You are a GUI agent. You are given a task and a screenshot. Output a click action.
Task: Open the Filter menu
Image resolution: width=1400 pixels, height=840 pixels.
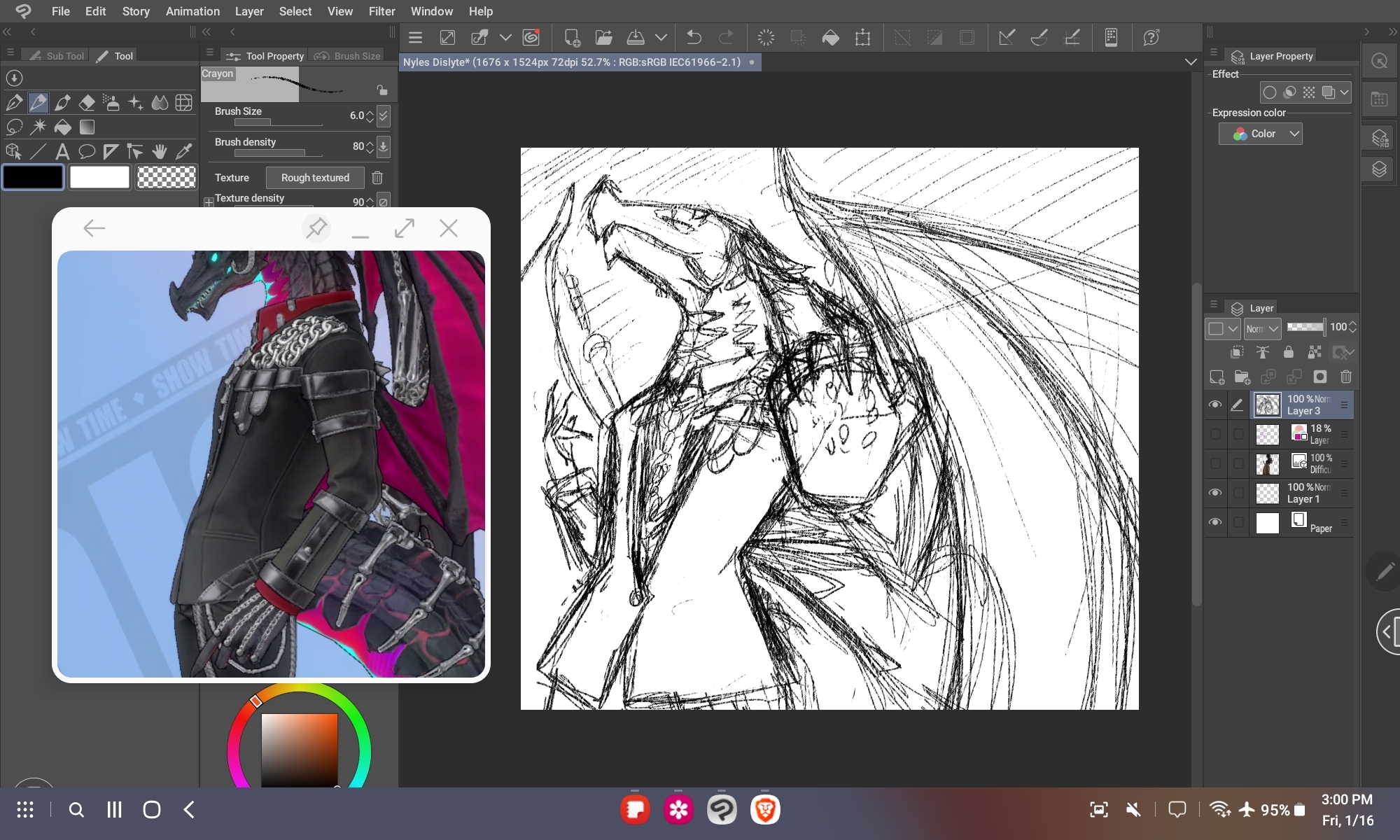(381, 11)
